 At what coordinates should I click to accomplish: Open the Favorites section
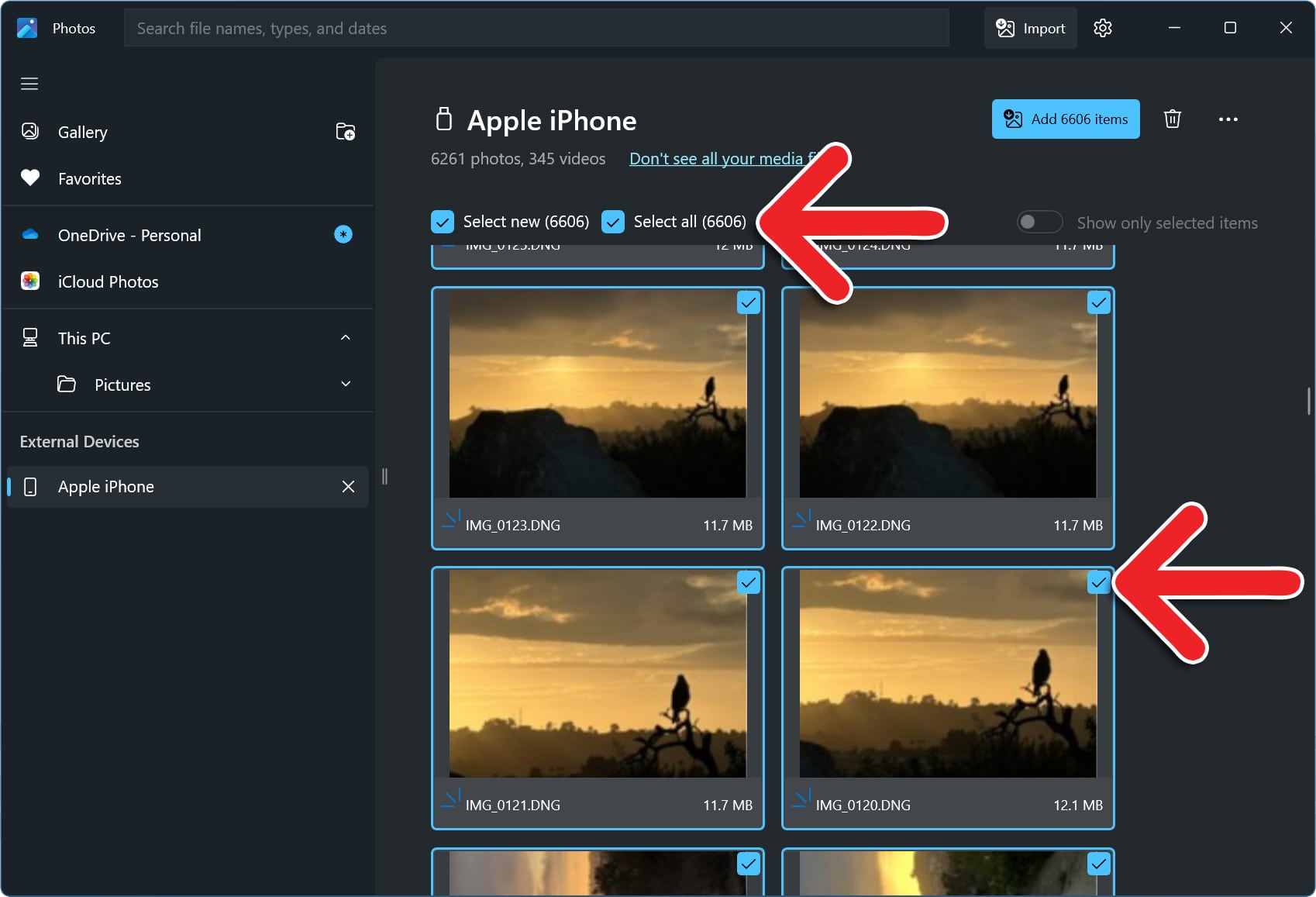coord(90,179)
